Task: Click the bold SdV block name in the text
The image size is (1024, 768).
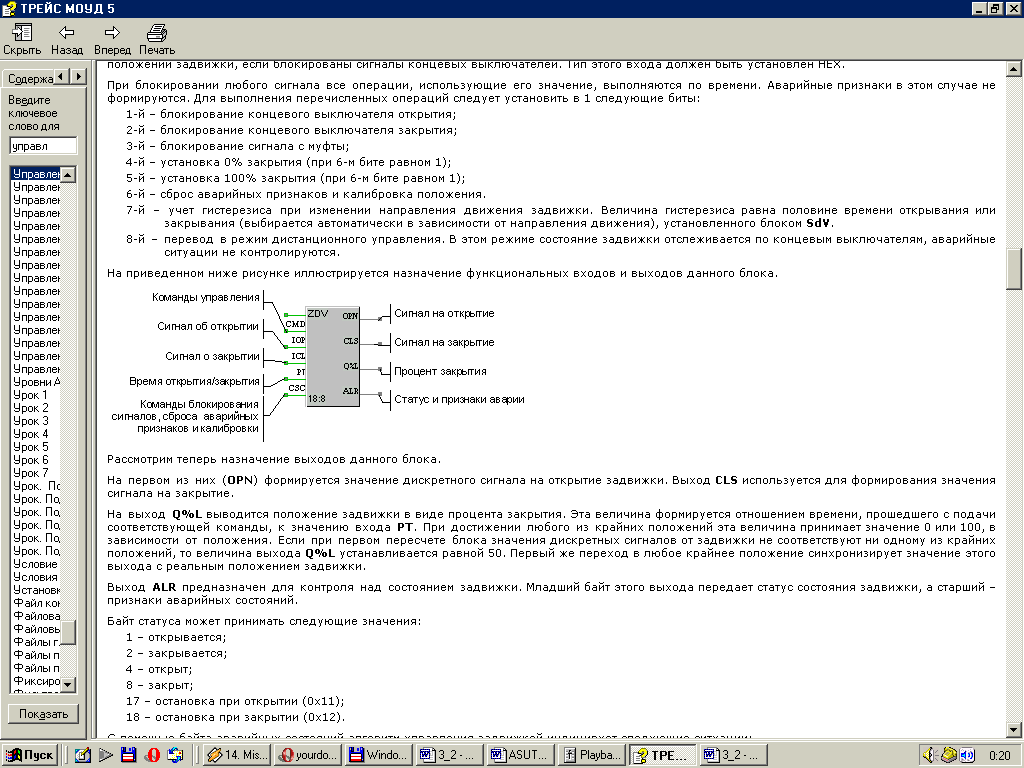Action: [818, 223]
